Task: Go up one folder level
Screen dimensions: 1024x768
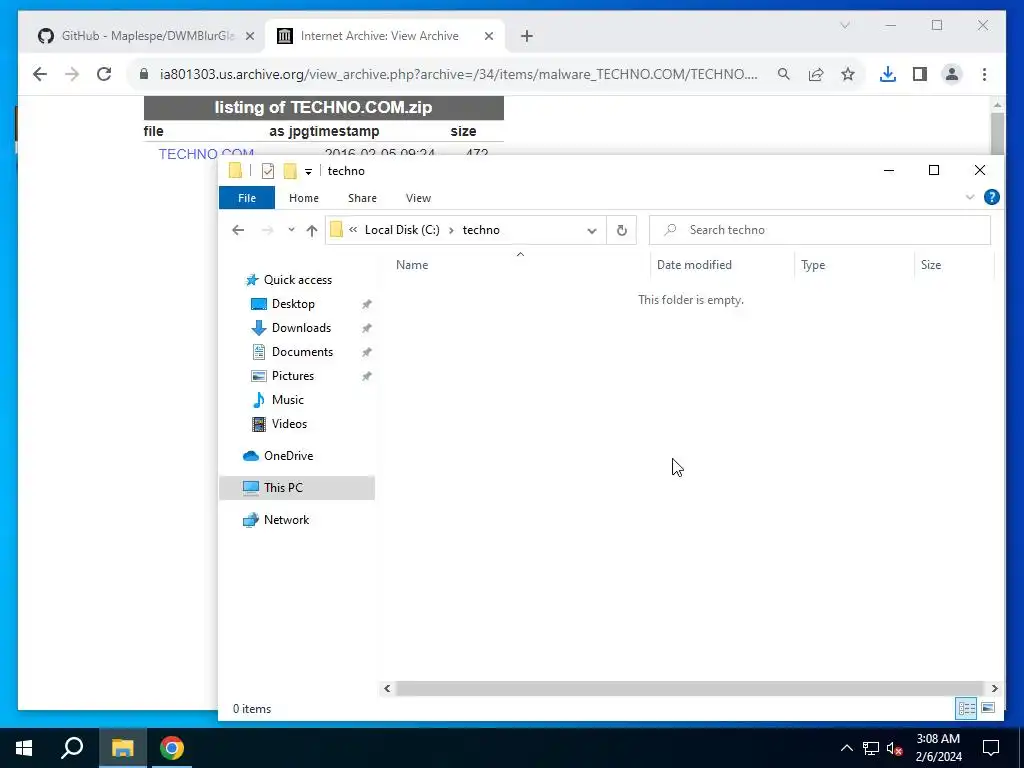Action: pos(312,230)
